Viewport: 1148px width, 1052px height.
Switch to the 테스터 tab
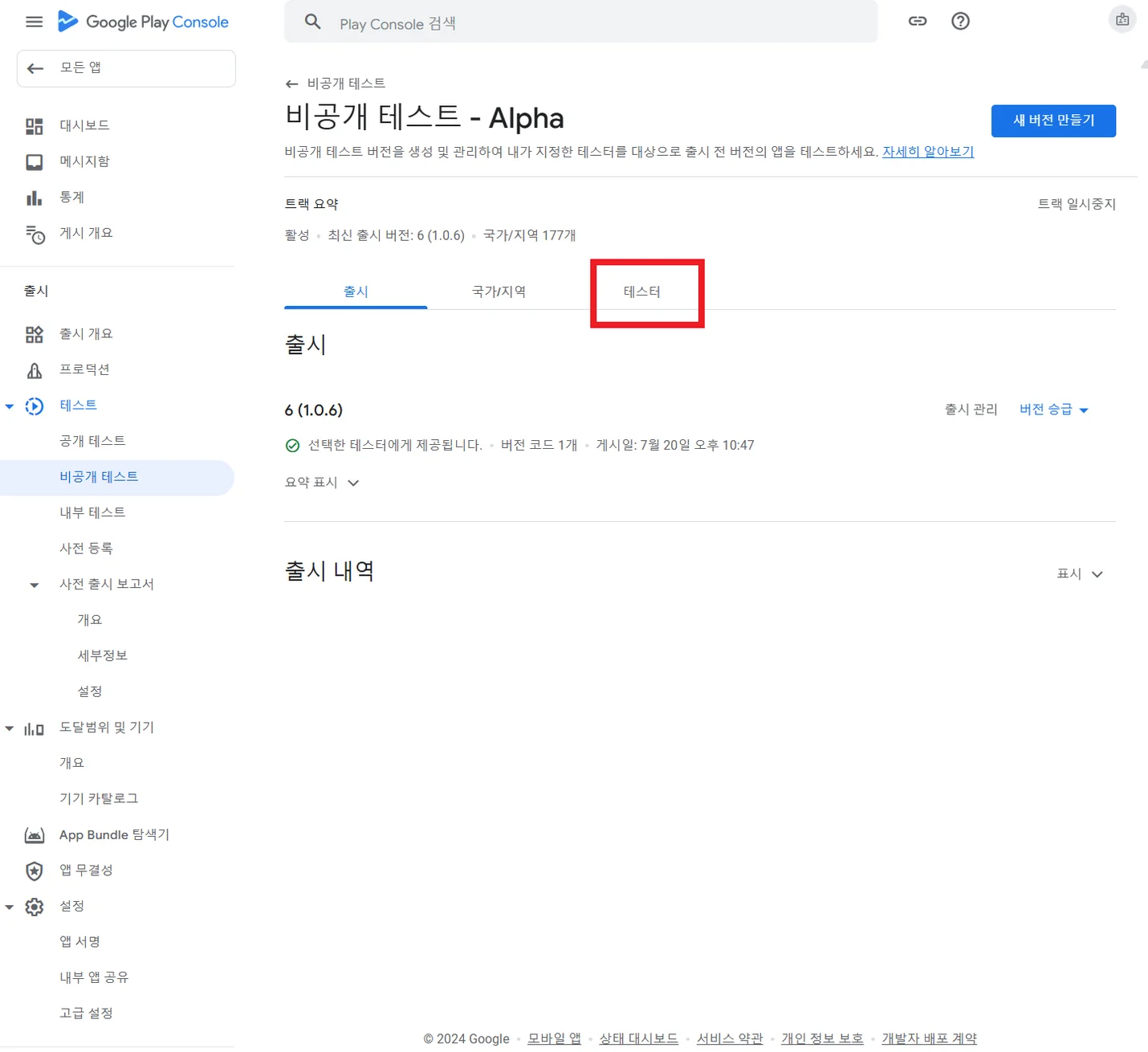[x=642, y=292]
